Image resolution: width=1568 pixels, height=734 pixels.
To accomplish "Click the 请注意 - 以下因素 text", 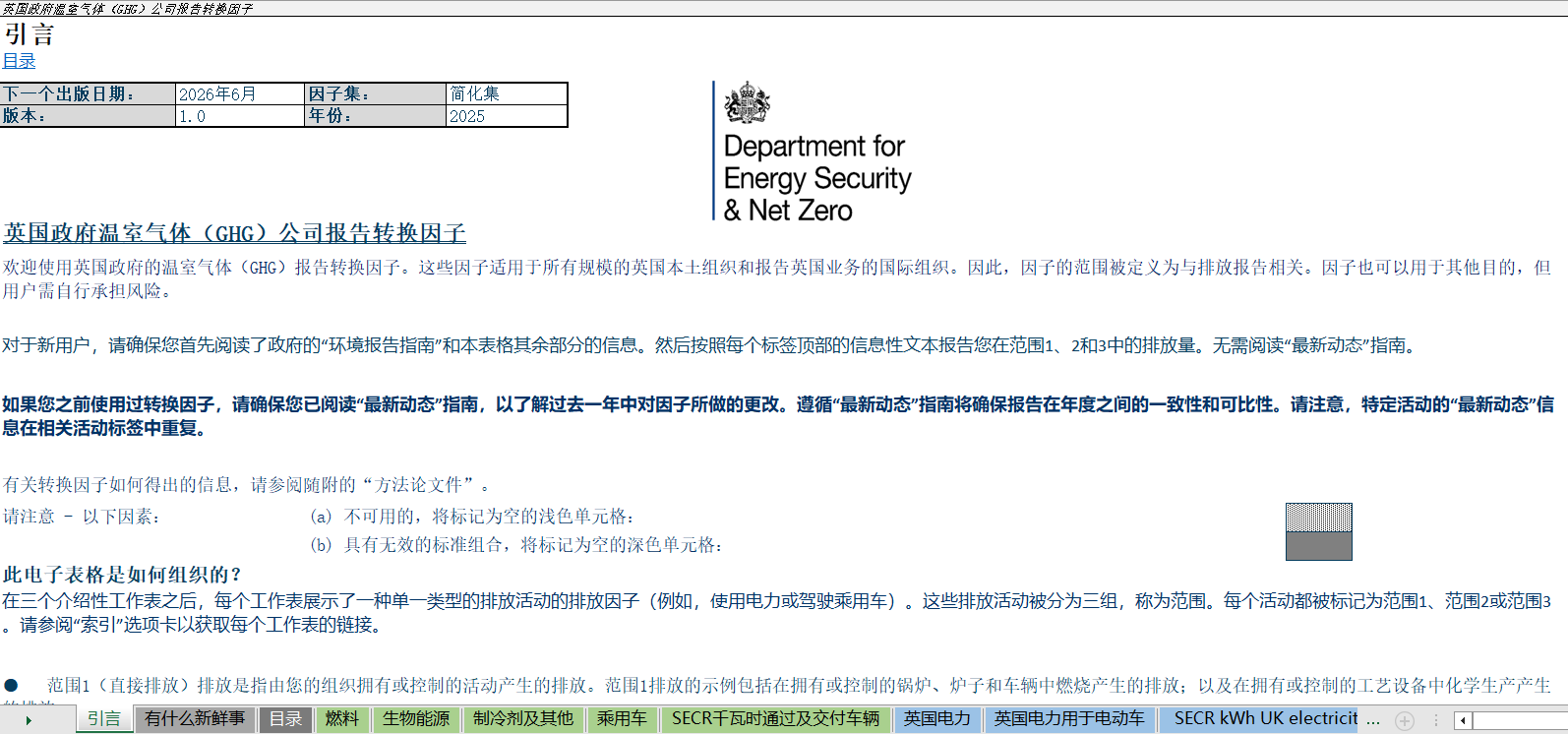I will [82, 517].
